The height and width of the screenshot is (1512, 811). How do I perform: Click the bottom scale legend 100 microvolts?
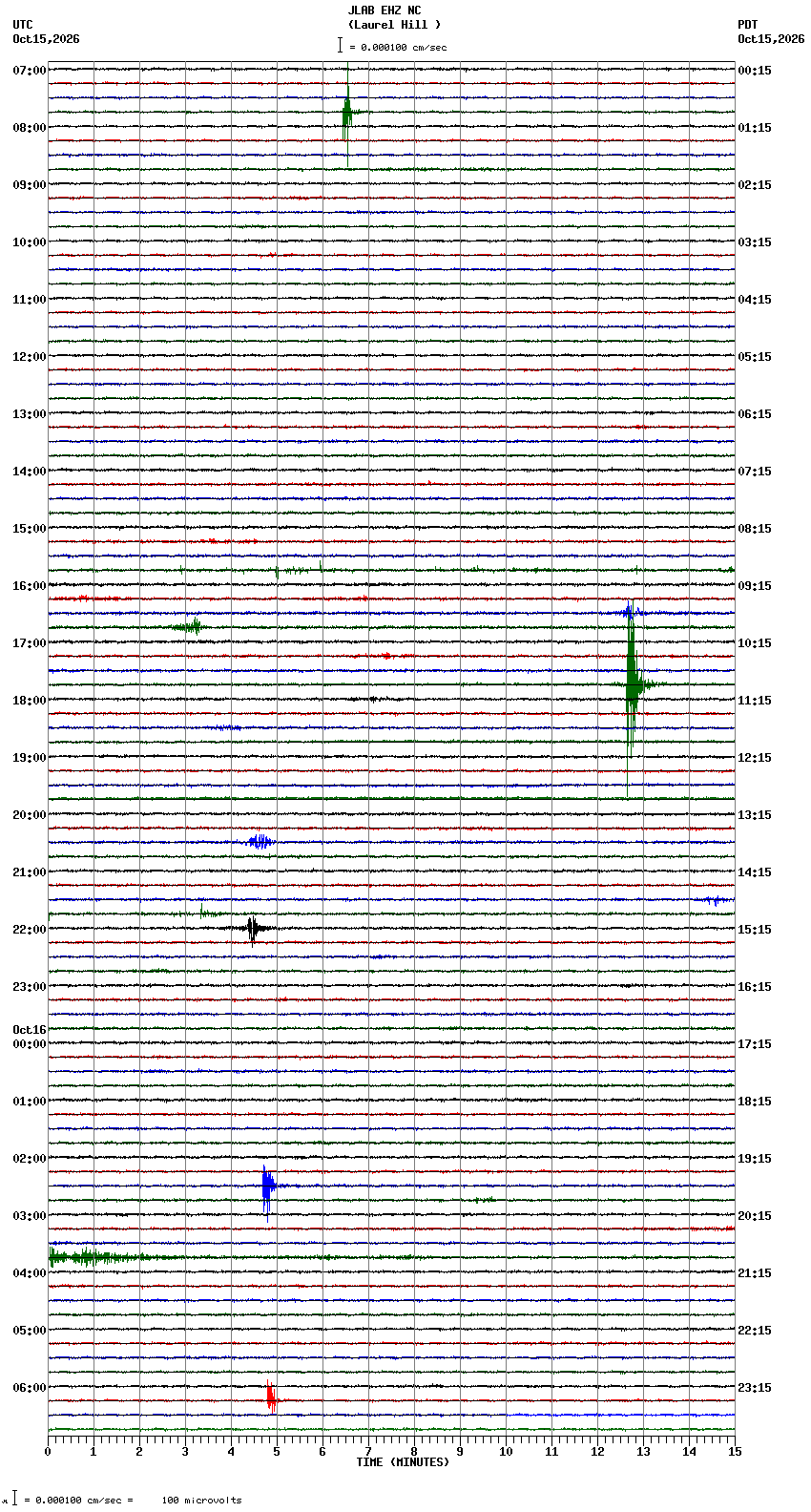(x=201, y=1501)
